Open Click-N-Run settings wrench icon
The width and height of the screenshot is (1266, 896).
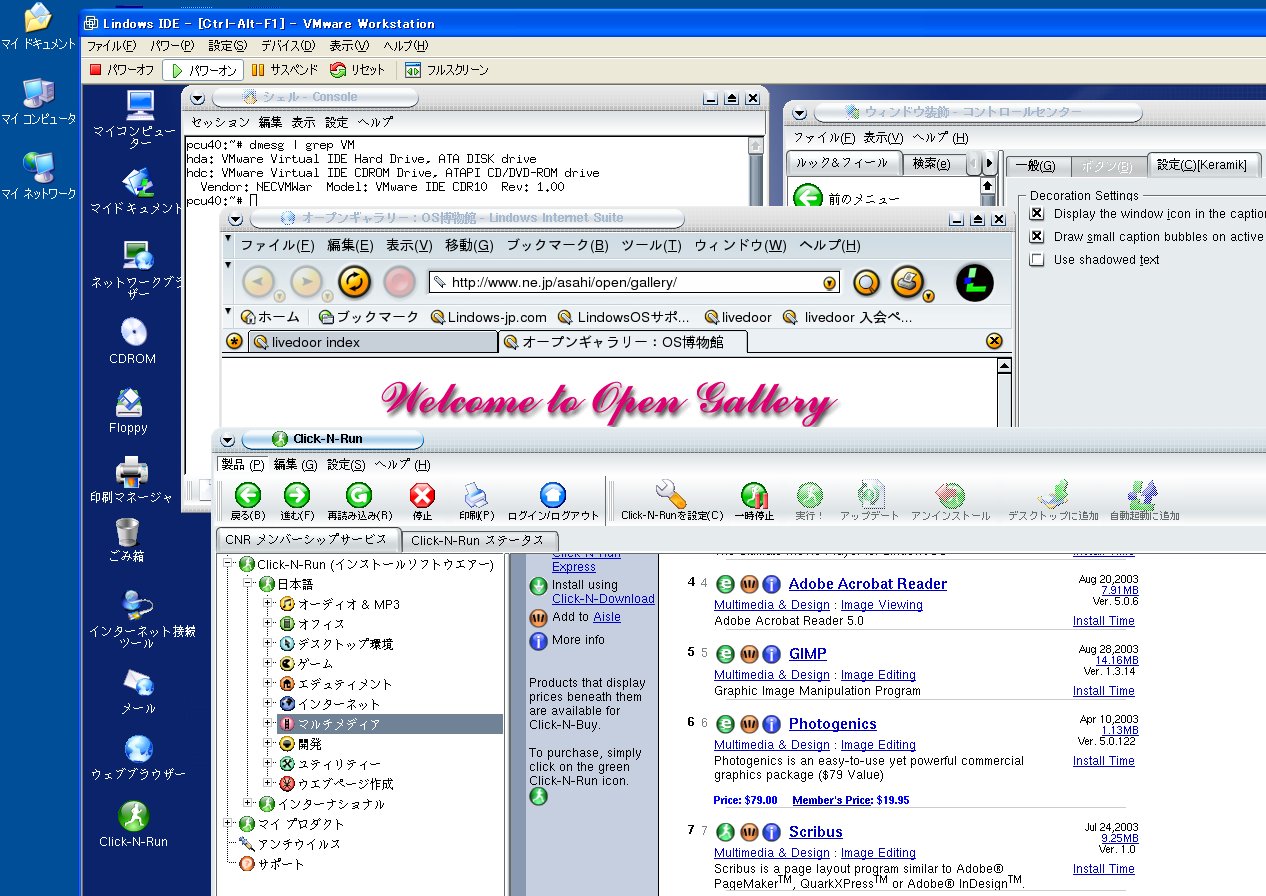pyautogui.click(x=671, y=494)
